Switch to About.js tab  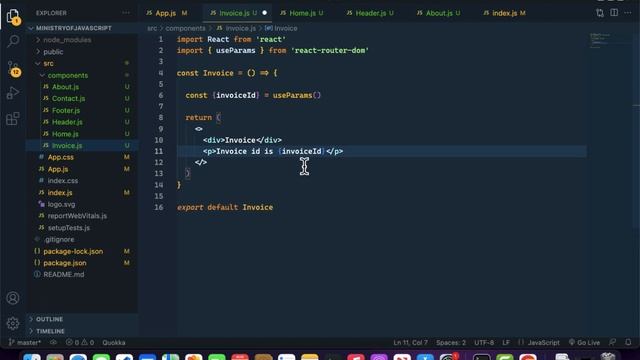(x=439, y=13)
